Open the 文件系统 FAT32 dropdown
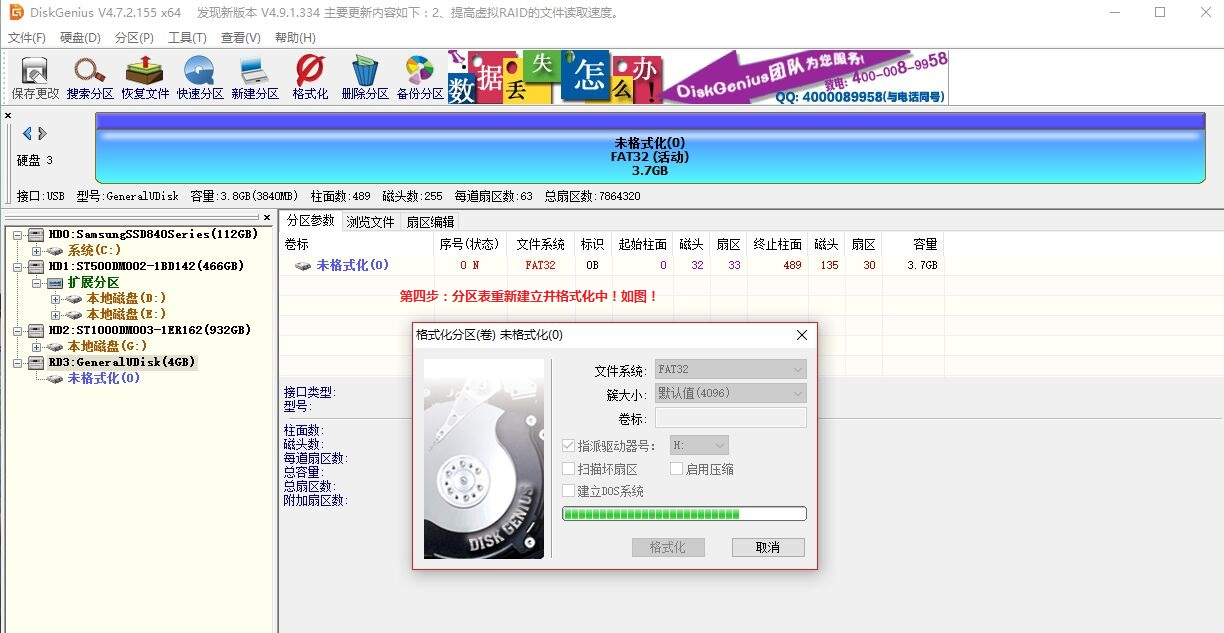This screenshot has width=1224, height=633. click(x=730, y=370)
